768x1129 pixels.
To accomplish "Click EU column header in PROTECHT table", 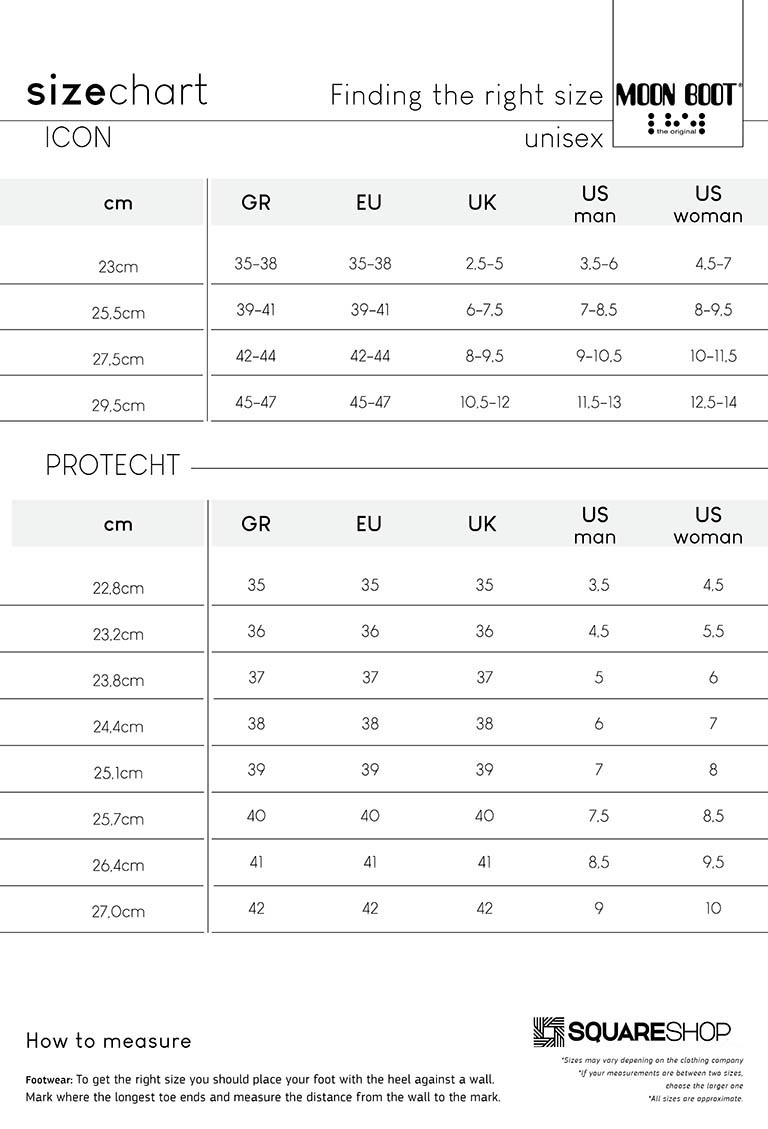I will tap(369, 523).
